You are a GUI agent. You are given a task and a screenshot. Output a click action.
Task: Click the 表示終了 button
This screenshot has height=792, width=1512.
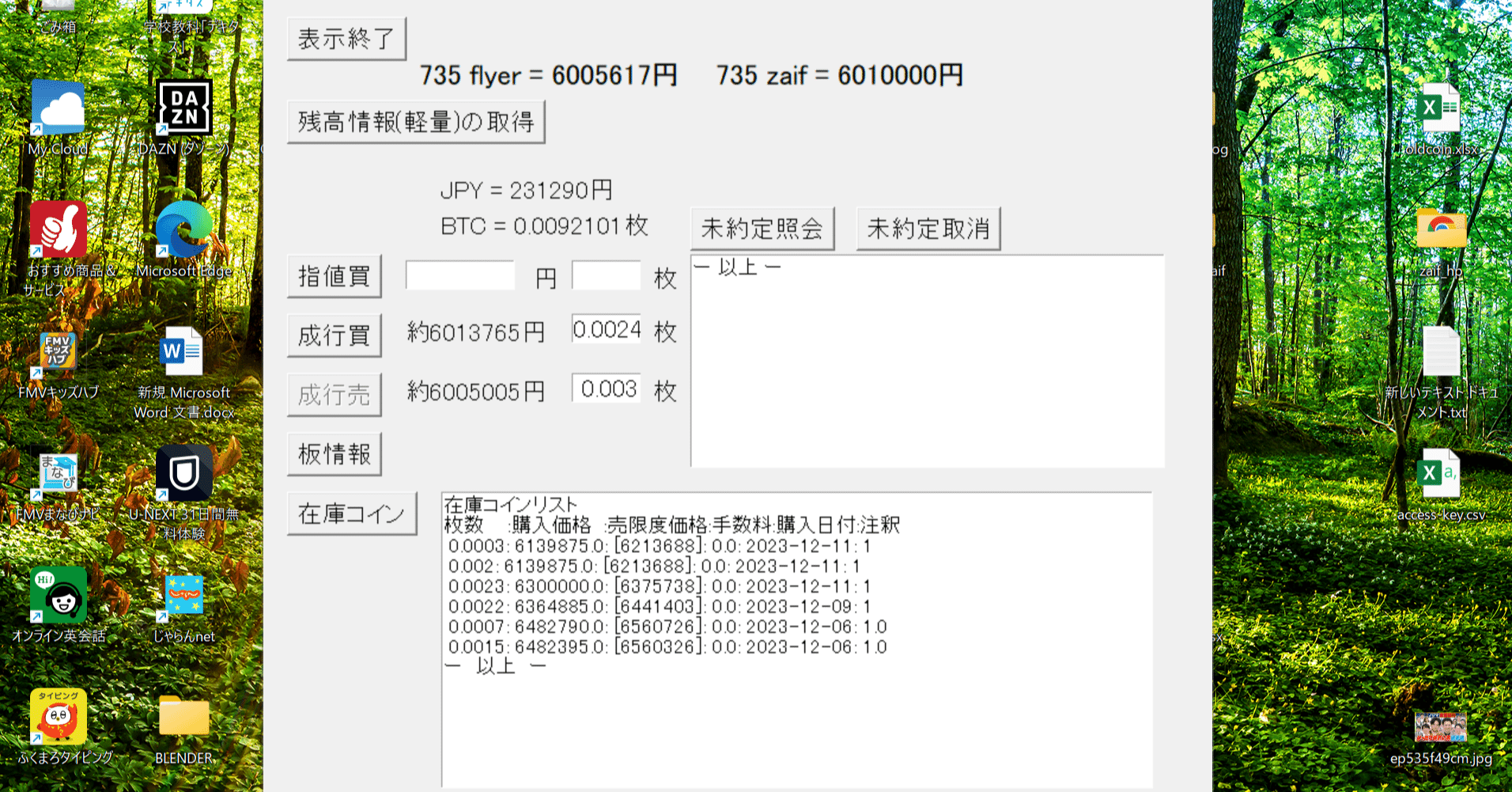point(346,38)
